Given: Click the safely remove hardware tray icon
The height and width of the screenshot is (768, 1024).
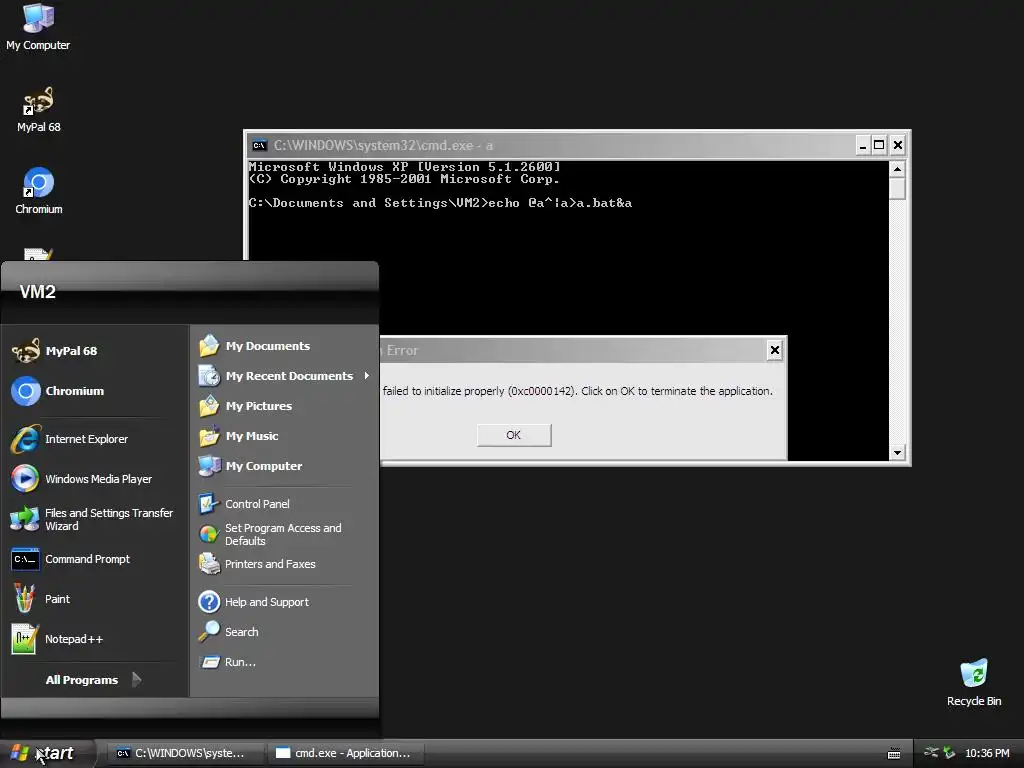Looking at the screenshot, I should point(949,753).
